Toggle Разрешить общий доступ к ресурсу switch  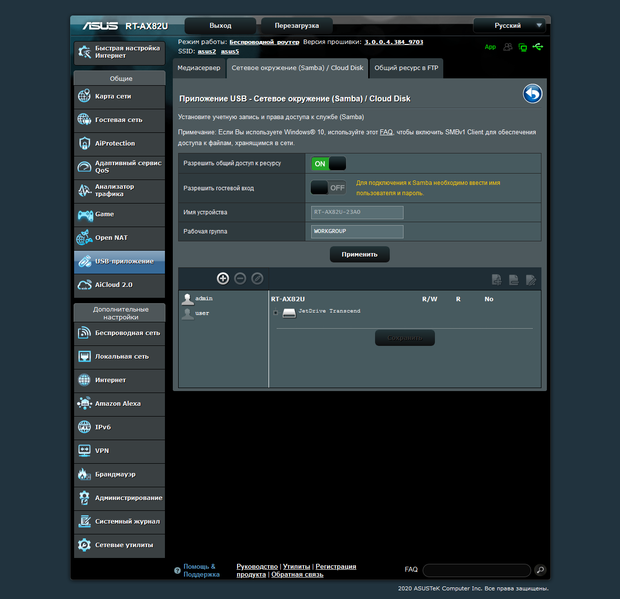click(x=329, y=164)
